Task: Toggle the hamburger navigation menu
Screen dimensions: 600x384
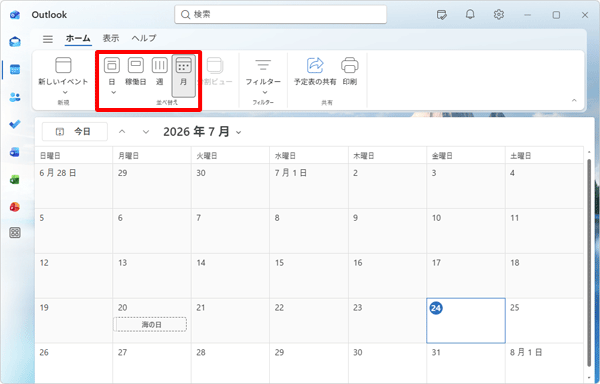Action: click(x=48, y=39)
